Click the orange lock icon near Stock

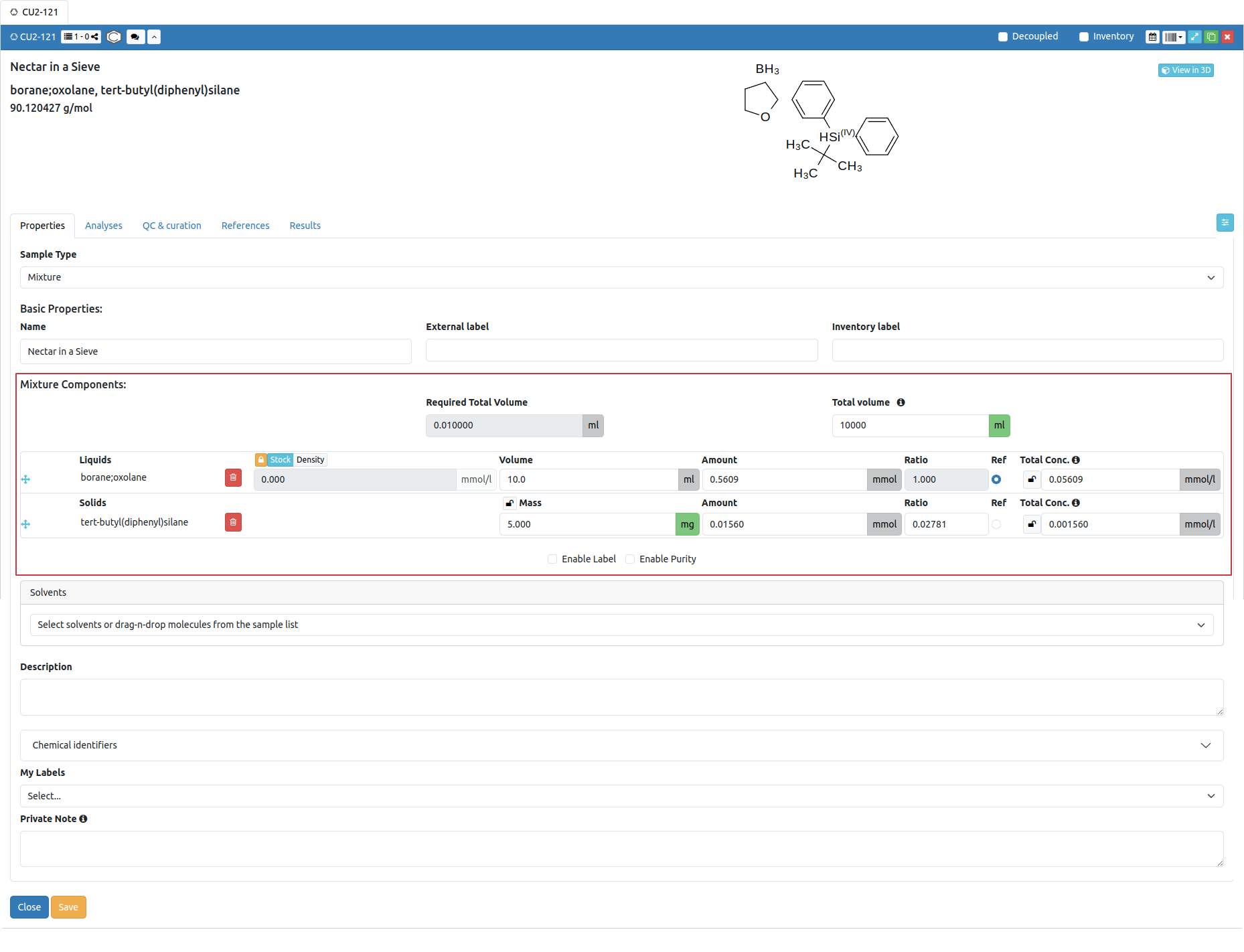pos(261,460)
